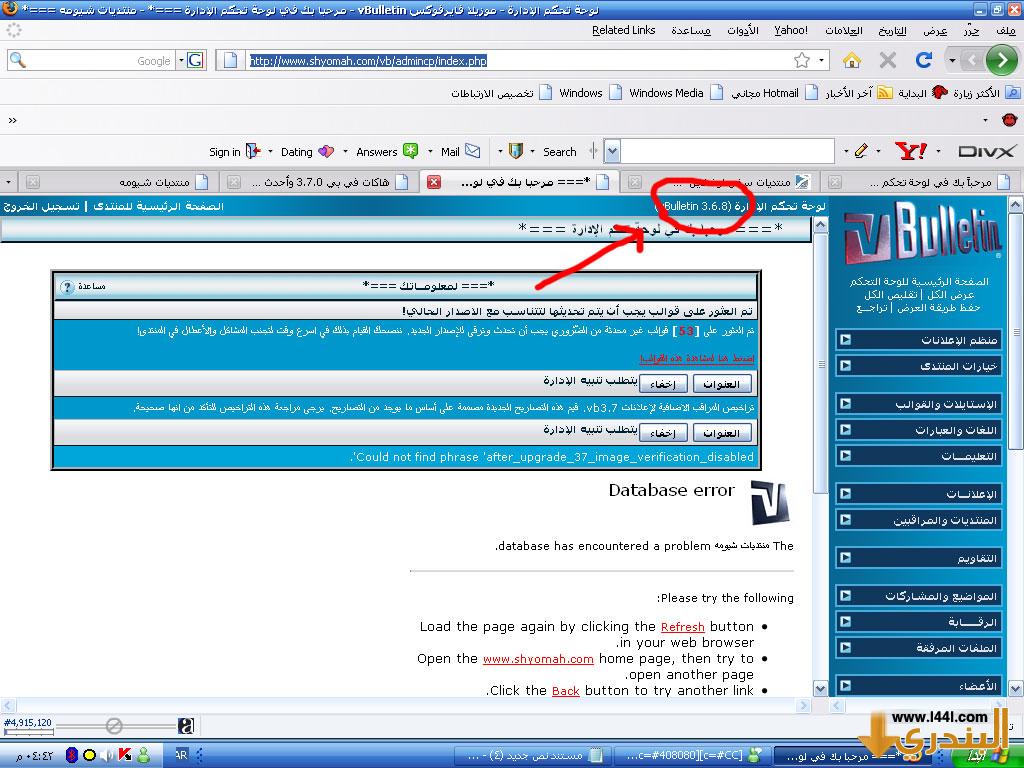This screenshot has width=1024, height=768.
Task: Open the العلامات menu
Action: [x=844, y=30]
